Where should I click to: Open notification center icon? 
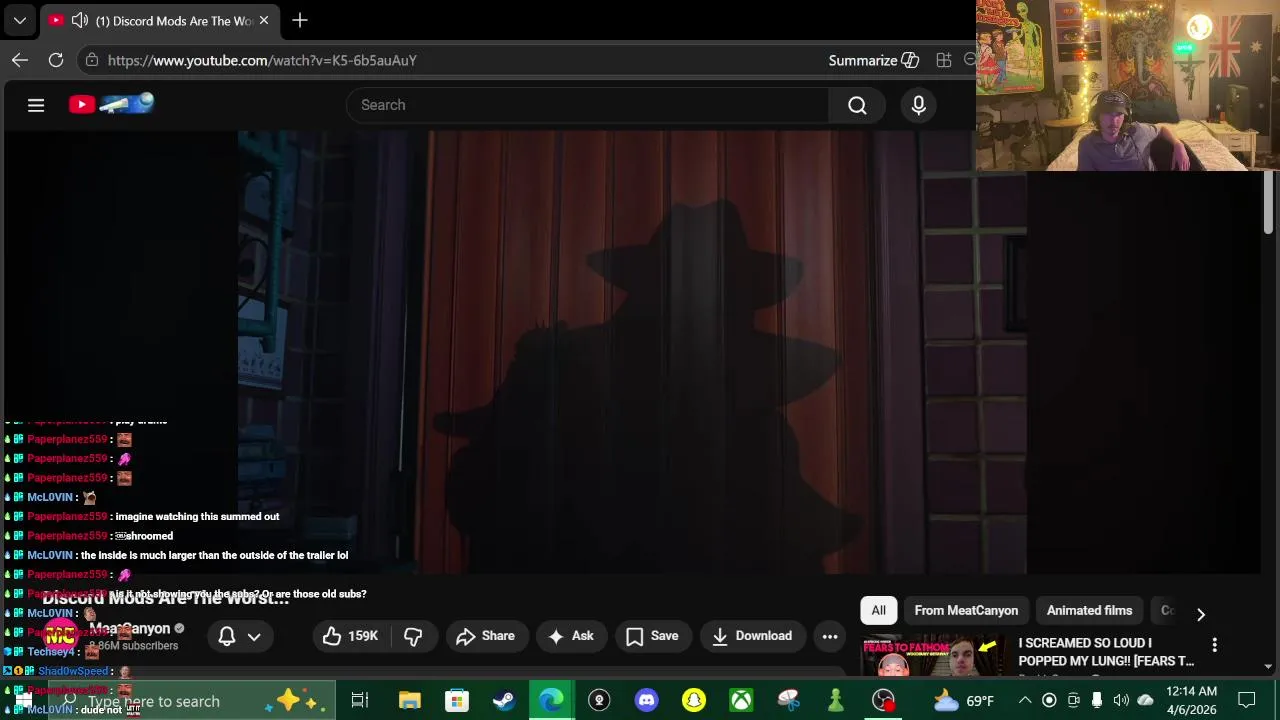point(1247,701)
